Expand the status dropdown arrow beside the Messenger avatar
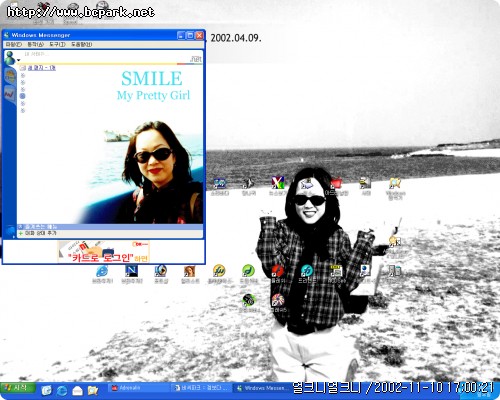 point(19,60)
